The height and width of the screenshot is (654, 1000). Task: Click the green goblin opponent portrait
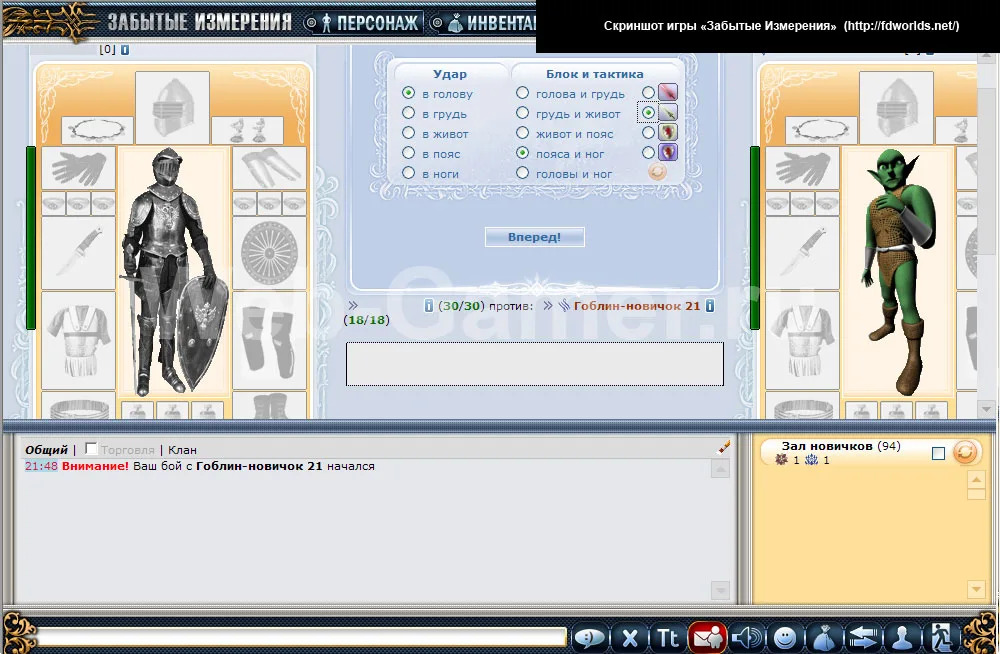pyautogui.click(x=898, y=271)
